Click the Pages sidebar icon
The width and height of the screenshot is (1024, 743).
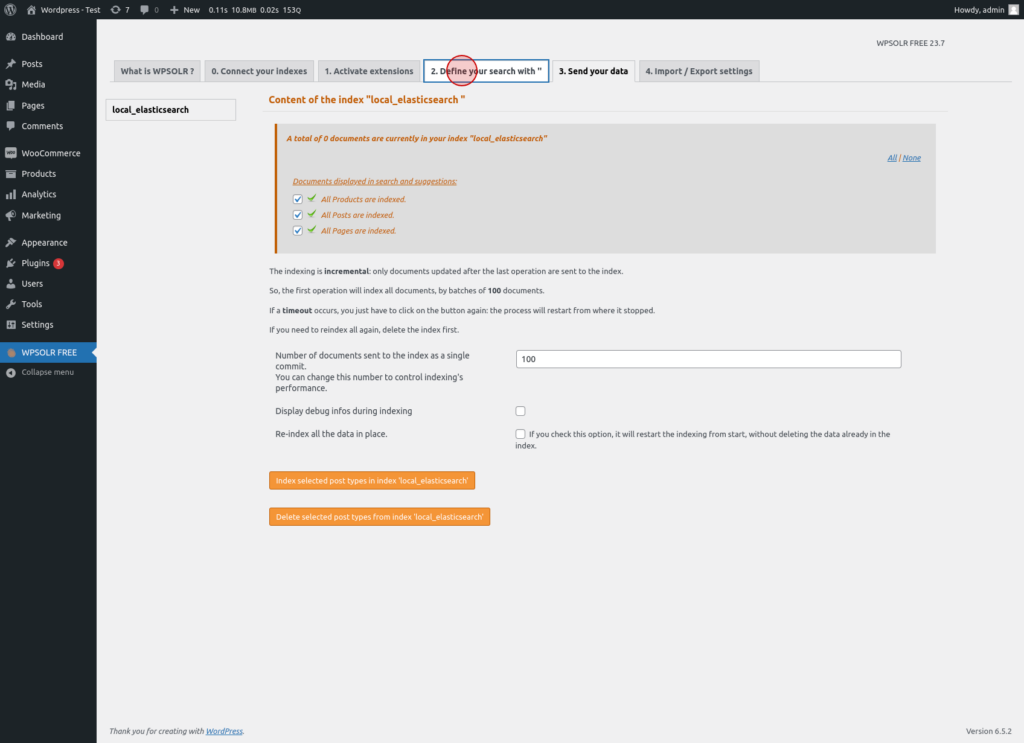pos(10,105)
